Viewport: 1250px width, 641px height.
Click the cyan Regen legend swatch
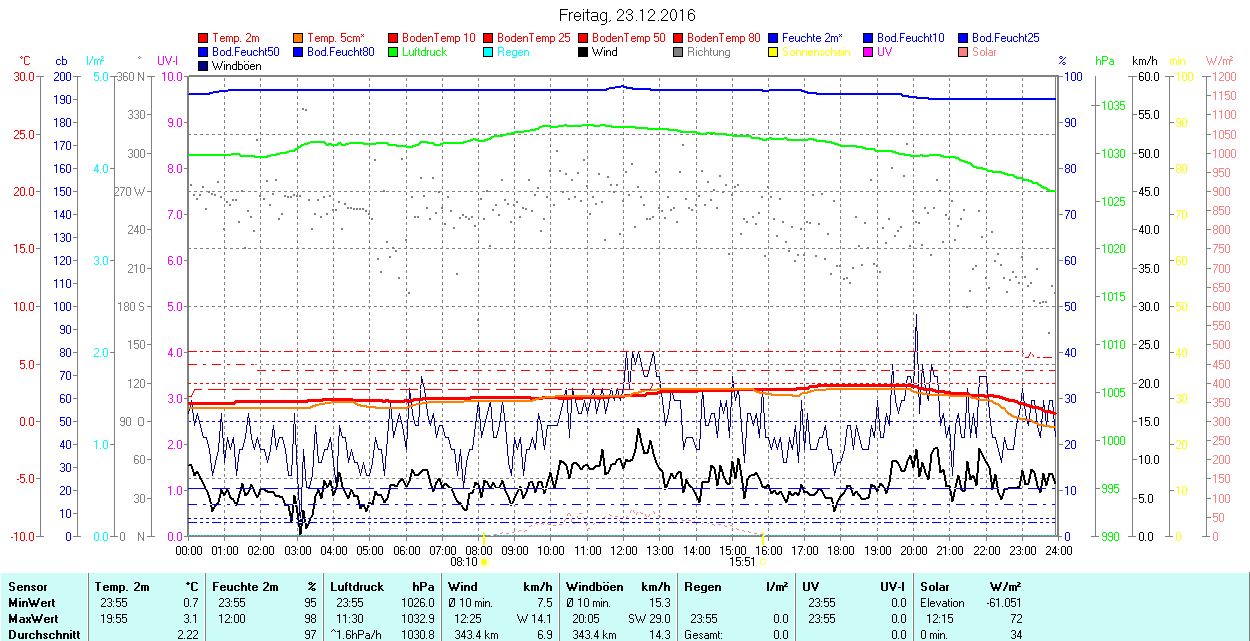(x=489, y=52)
